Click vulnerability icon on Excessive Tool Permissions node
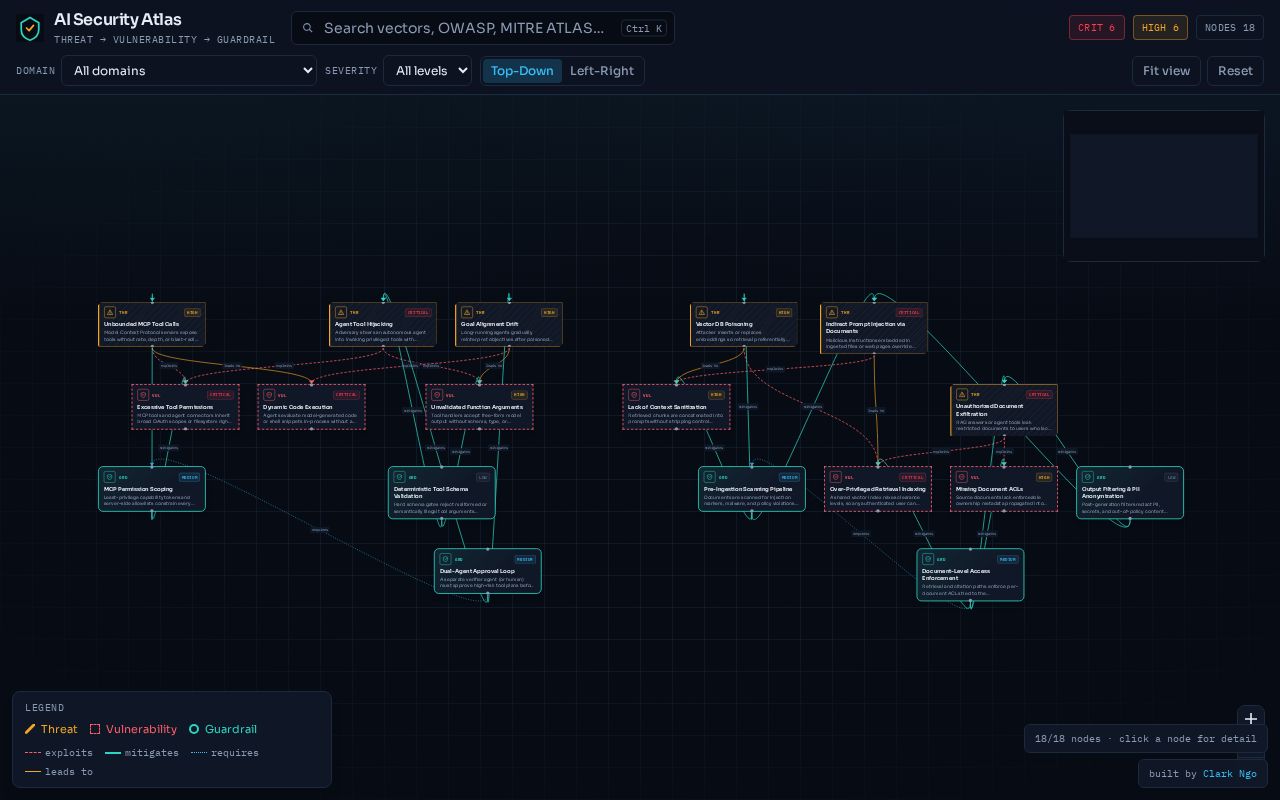The width and height of the screenshot is (1280, 800). [143, 395]
